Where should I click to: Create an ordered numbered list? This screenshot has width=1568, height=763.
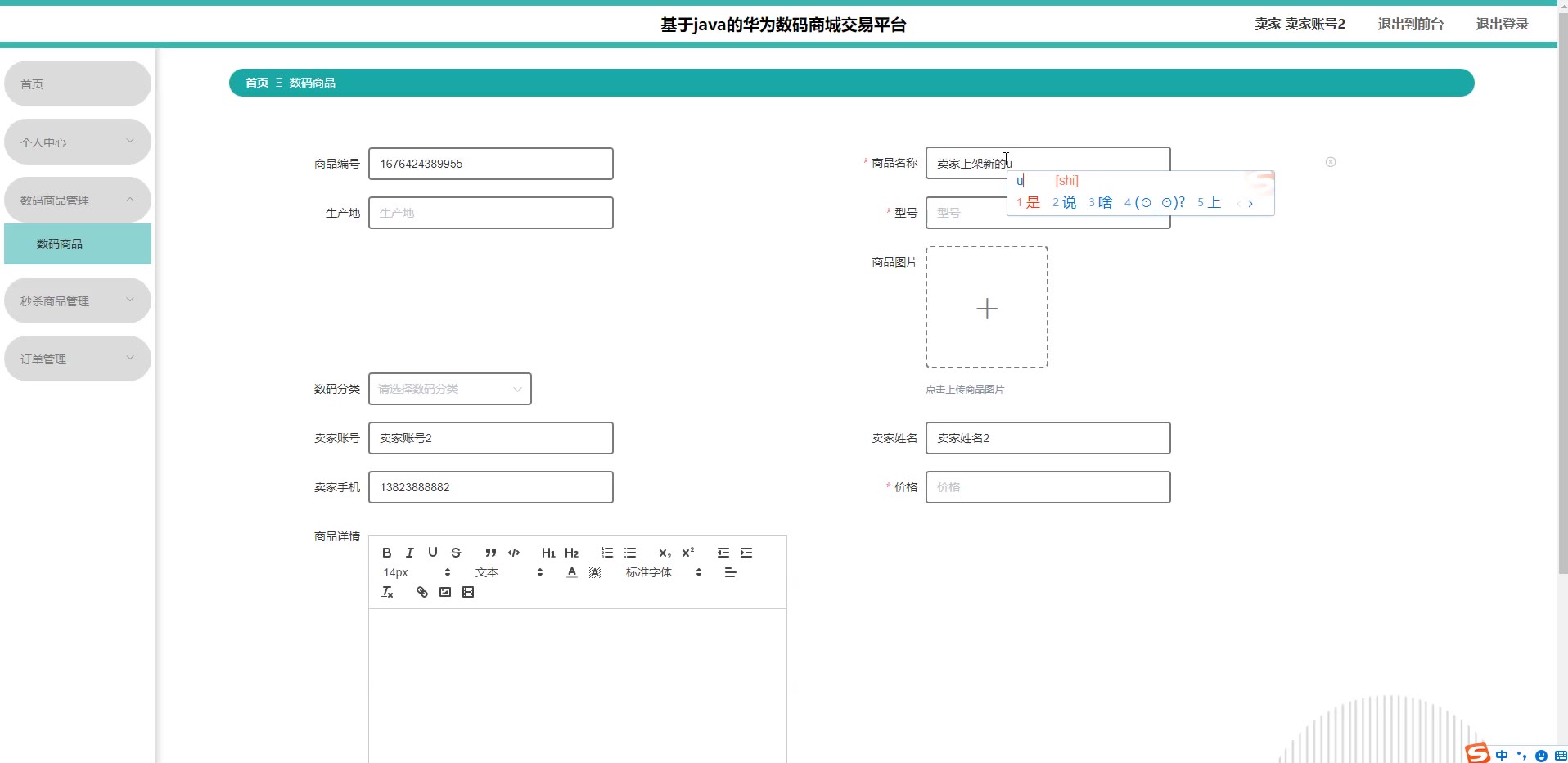point(607,553)
